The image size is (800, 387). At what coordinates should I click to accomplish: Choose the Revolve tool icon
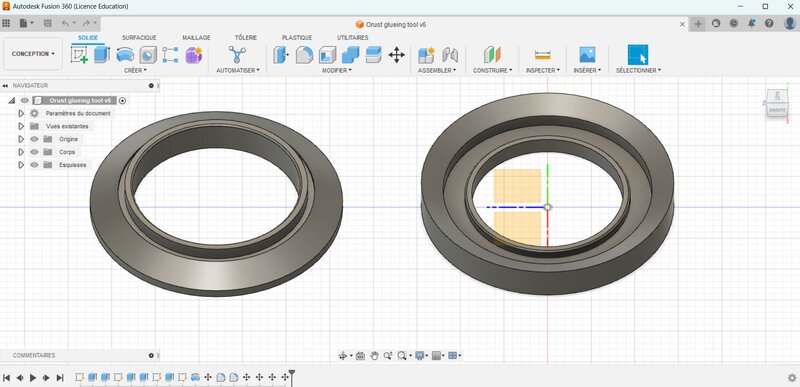tap(125, 55)
